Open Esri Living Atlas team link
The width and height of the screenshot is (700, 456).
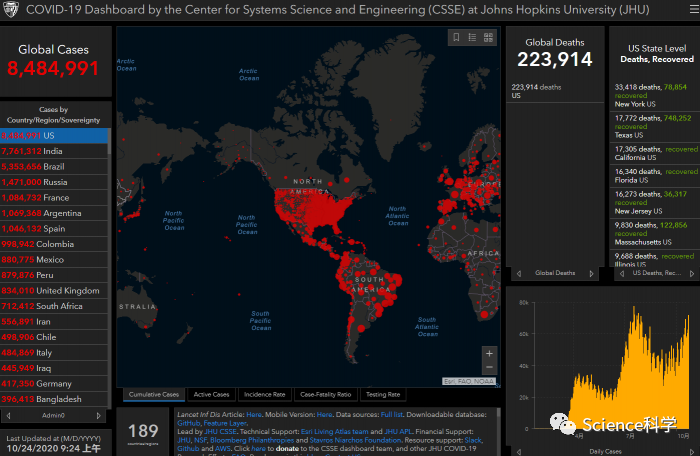(334, 431)
